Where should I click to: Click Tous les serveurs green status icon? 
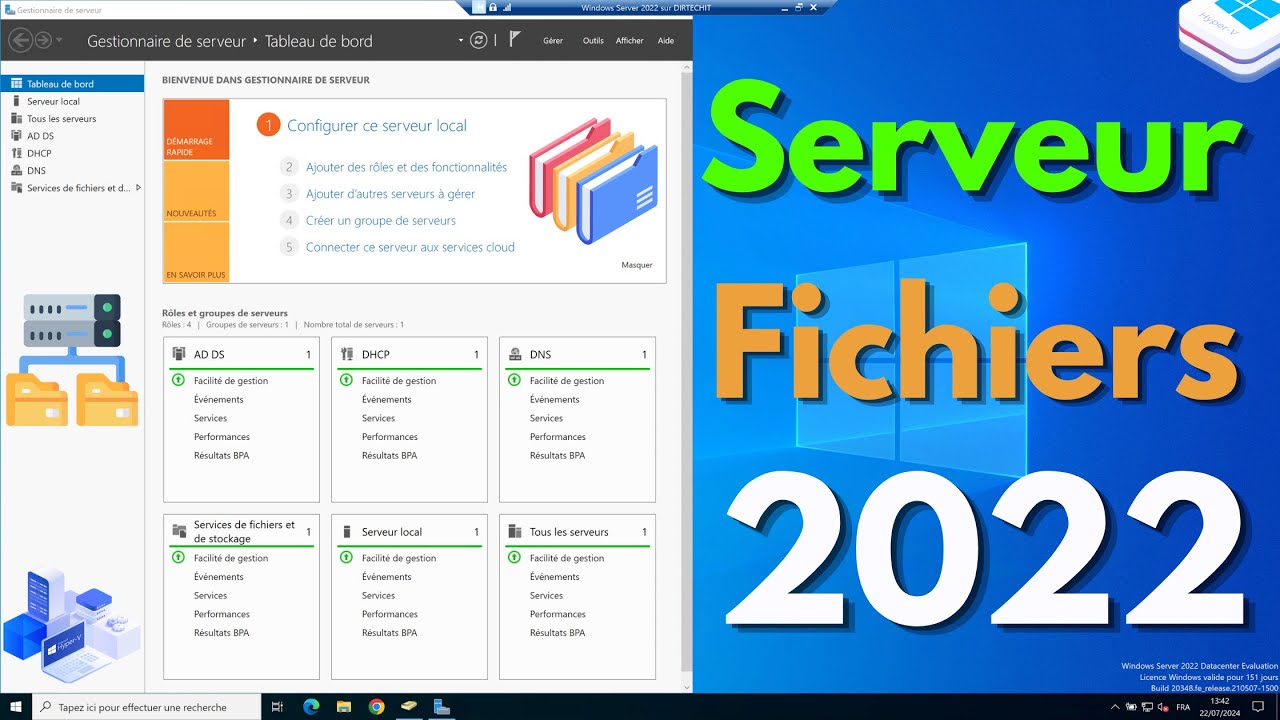pos(514,558)
